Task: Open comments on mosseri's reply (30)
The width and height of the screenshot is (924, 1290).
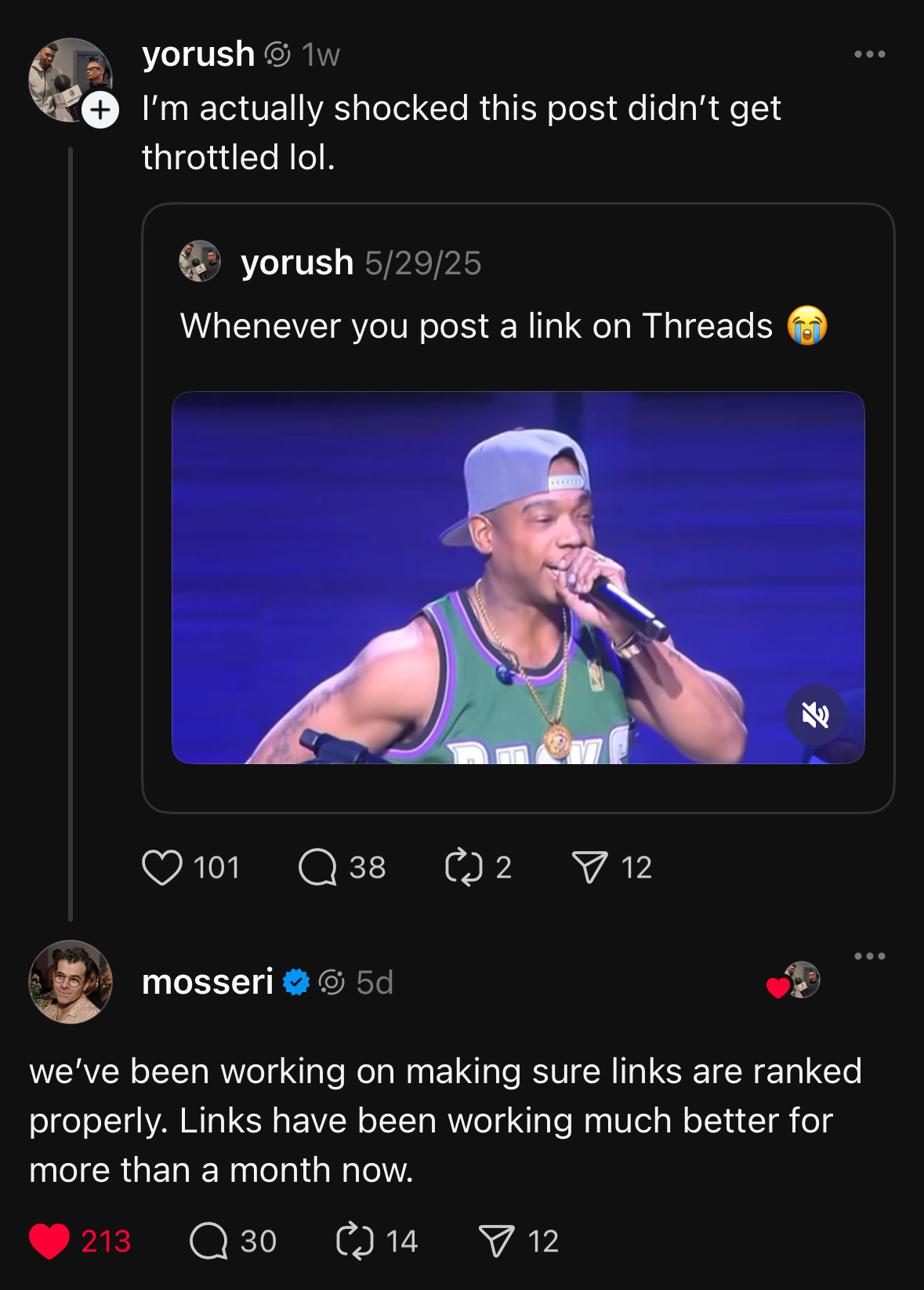Action: pos(208,1241)
